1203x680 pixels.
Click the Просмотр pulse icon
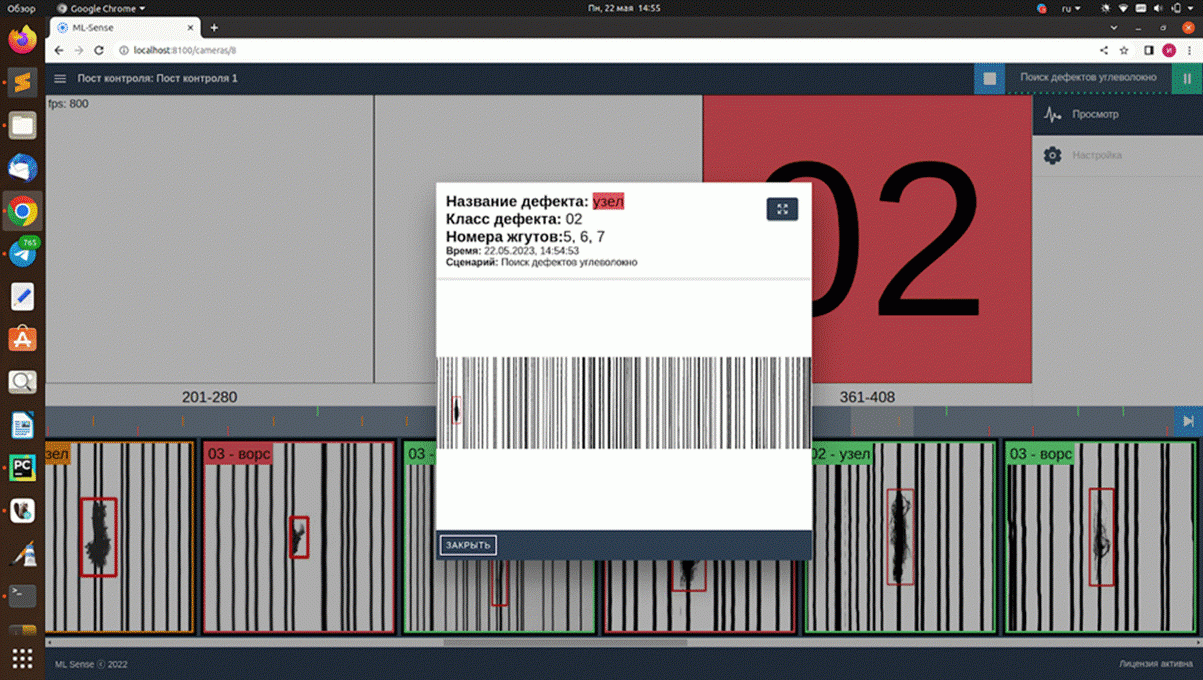pos(1052,115)
